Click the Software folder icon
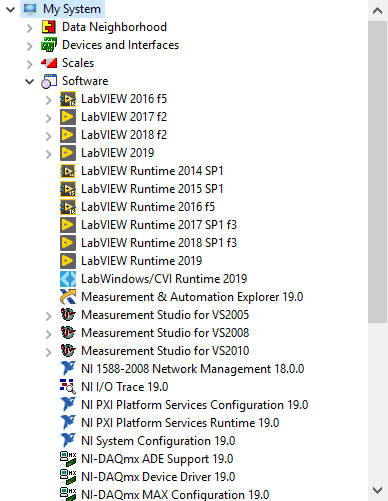Viewport: 388px width, 501px height. click(x=49, y=81)
